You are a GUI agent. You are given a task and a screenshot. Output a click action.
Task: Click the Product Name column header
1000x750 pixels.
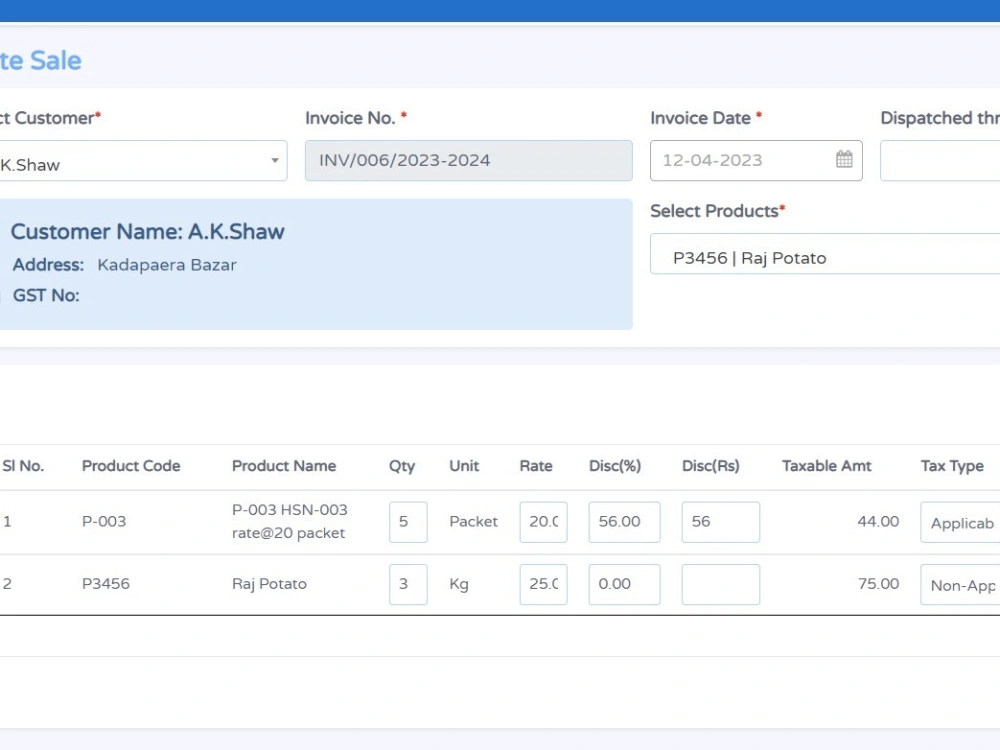[284, 466]
